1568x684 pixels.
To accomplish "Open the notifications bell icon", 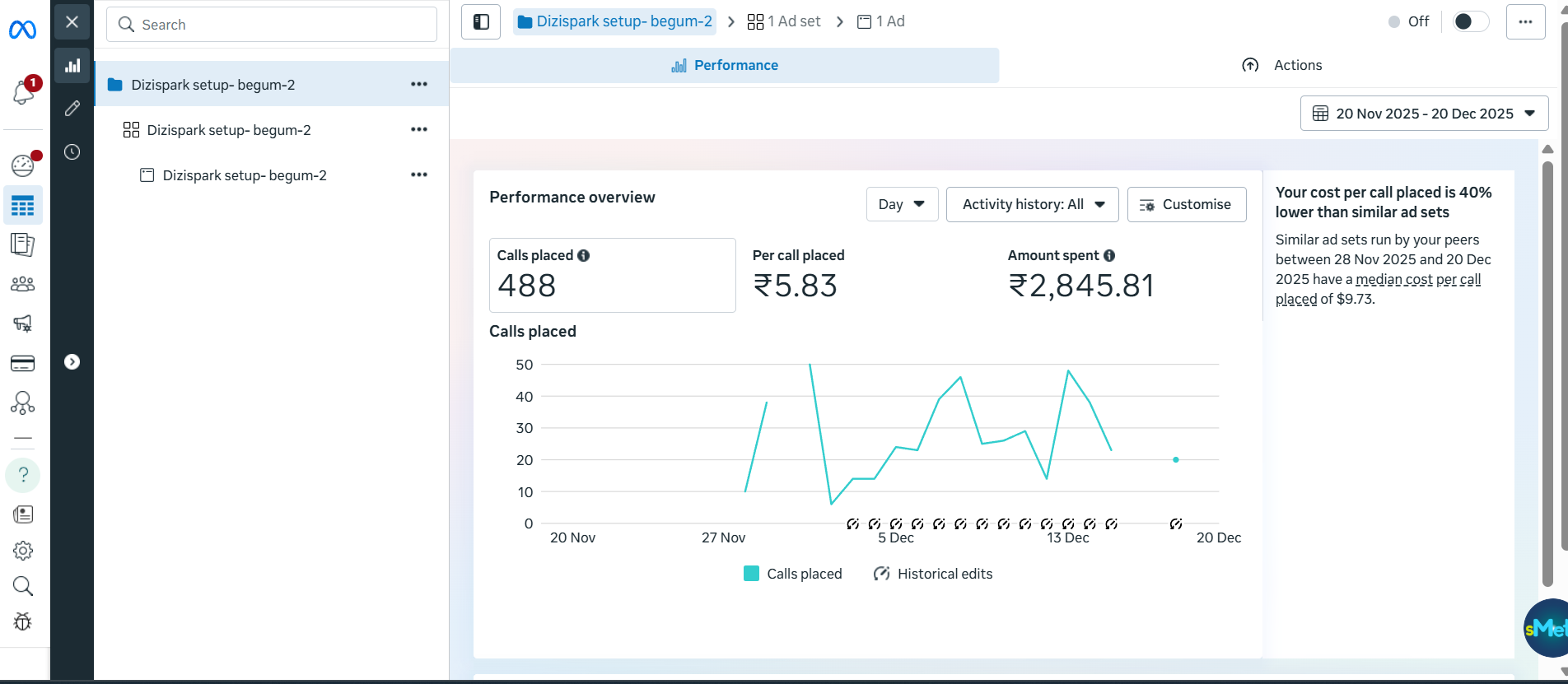I will (23, 91).
